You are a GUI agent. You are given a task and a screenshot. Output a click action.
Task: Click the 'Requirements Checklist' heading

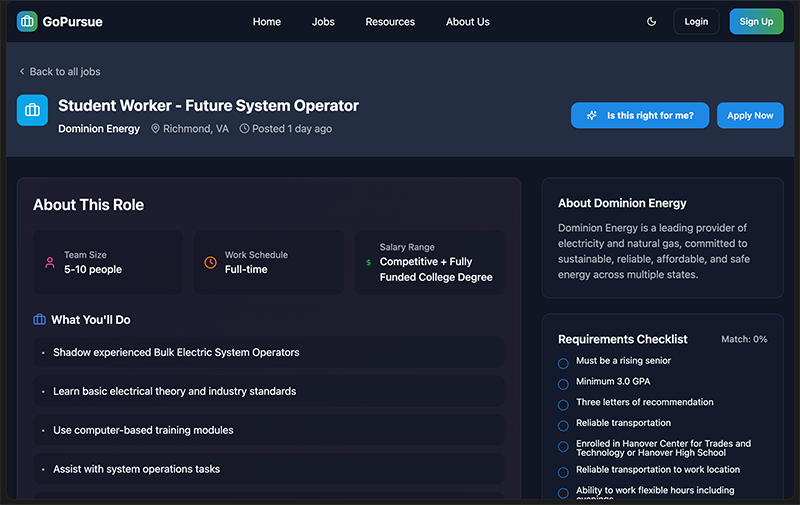point(622,339)
